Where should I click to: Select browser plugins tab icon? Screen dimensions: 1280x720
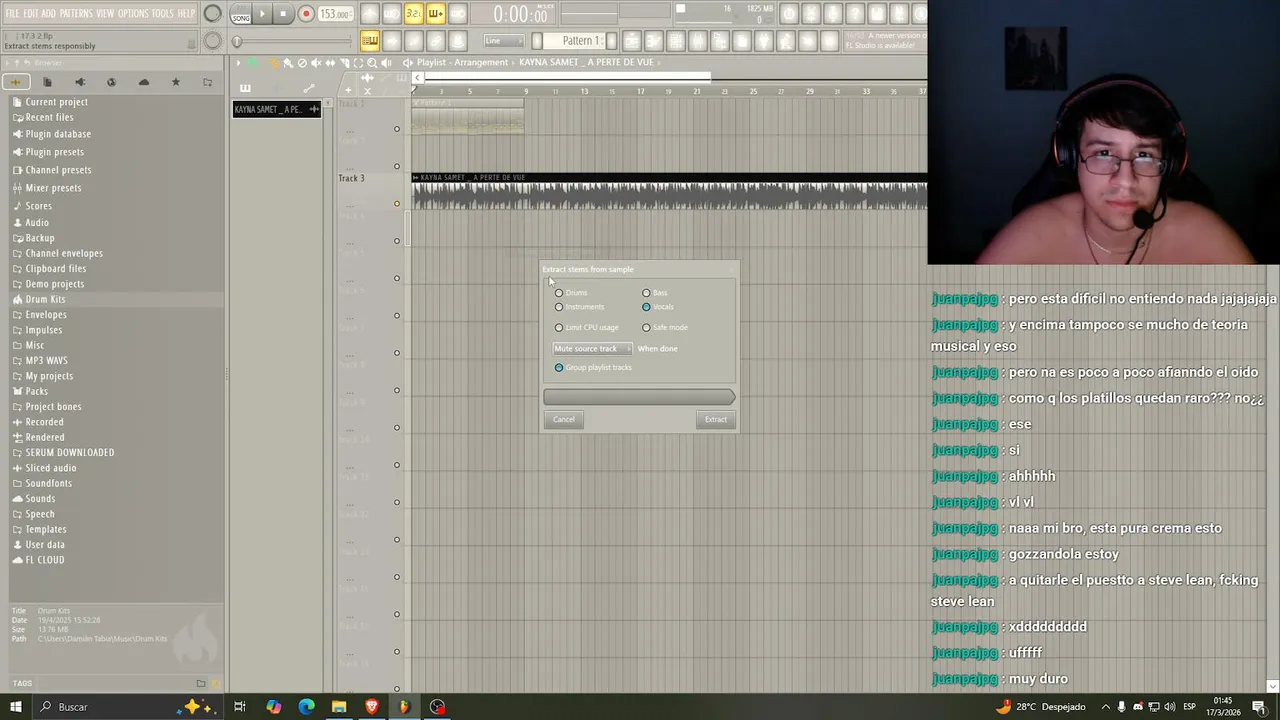[x=111, y=82]
